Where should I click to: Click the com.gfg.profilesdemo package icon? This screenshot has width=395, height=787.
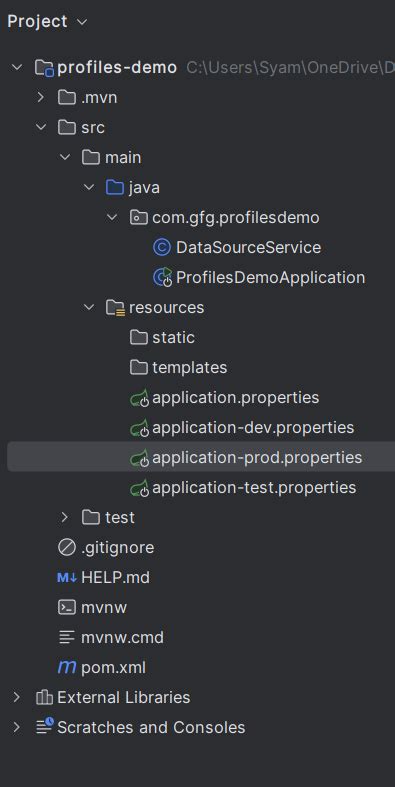tap(139, 218)
